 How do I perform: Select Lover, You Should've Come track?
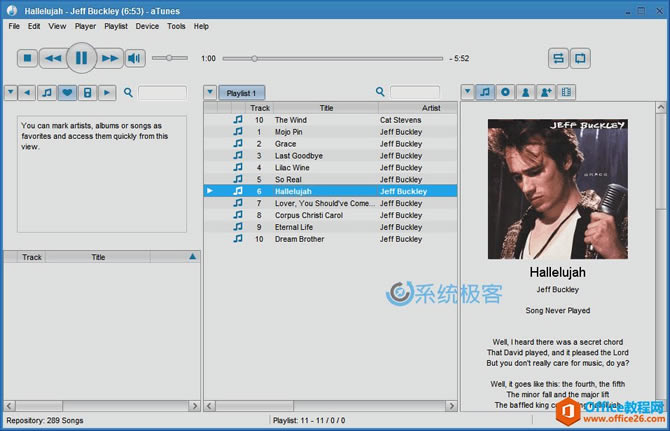(x=330, y=203)
